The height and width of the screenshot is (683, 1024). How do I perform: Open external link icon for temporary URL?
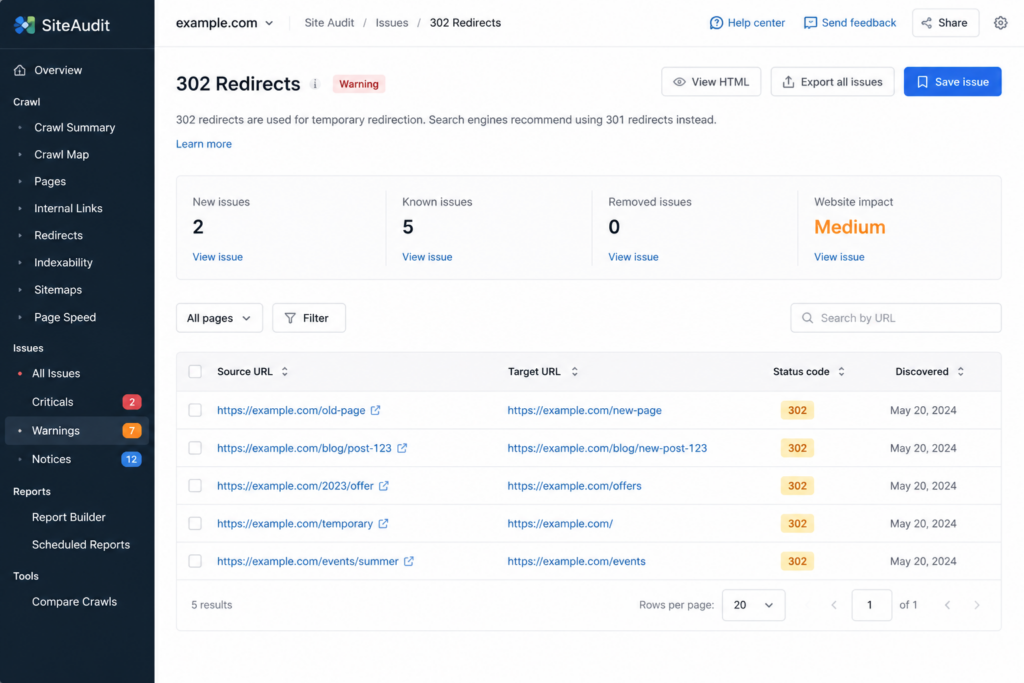pyautogui.click(x=383, y=524)
